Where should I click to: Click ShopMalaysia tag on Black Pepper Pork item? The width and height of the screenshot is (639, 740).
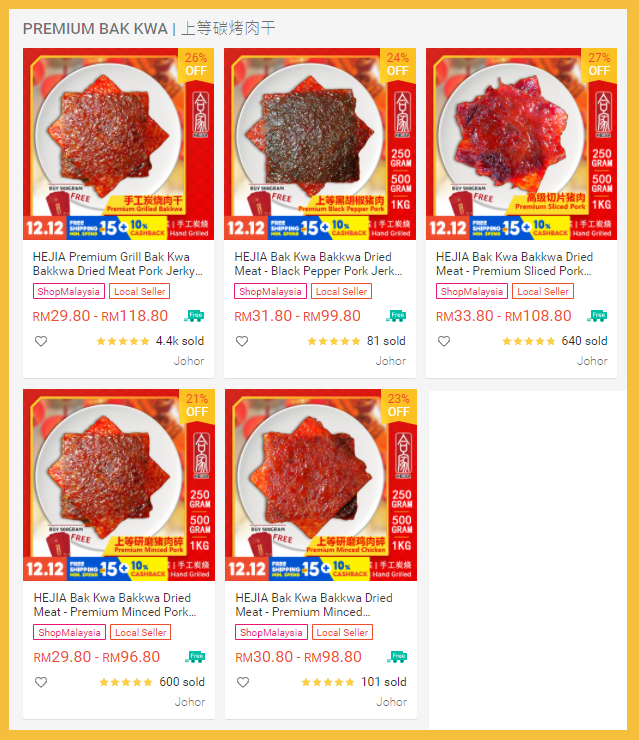click(x=270, y=291)
